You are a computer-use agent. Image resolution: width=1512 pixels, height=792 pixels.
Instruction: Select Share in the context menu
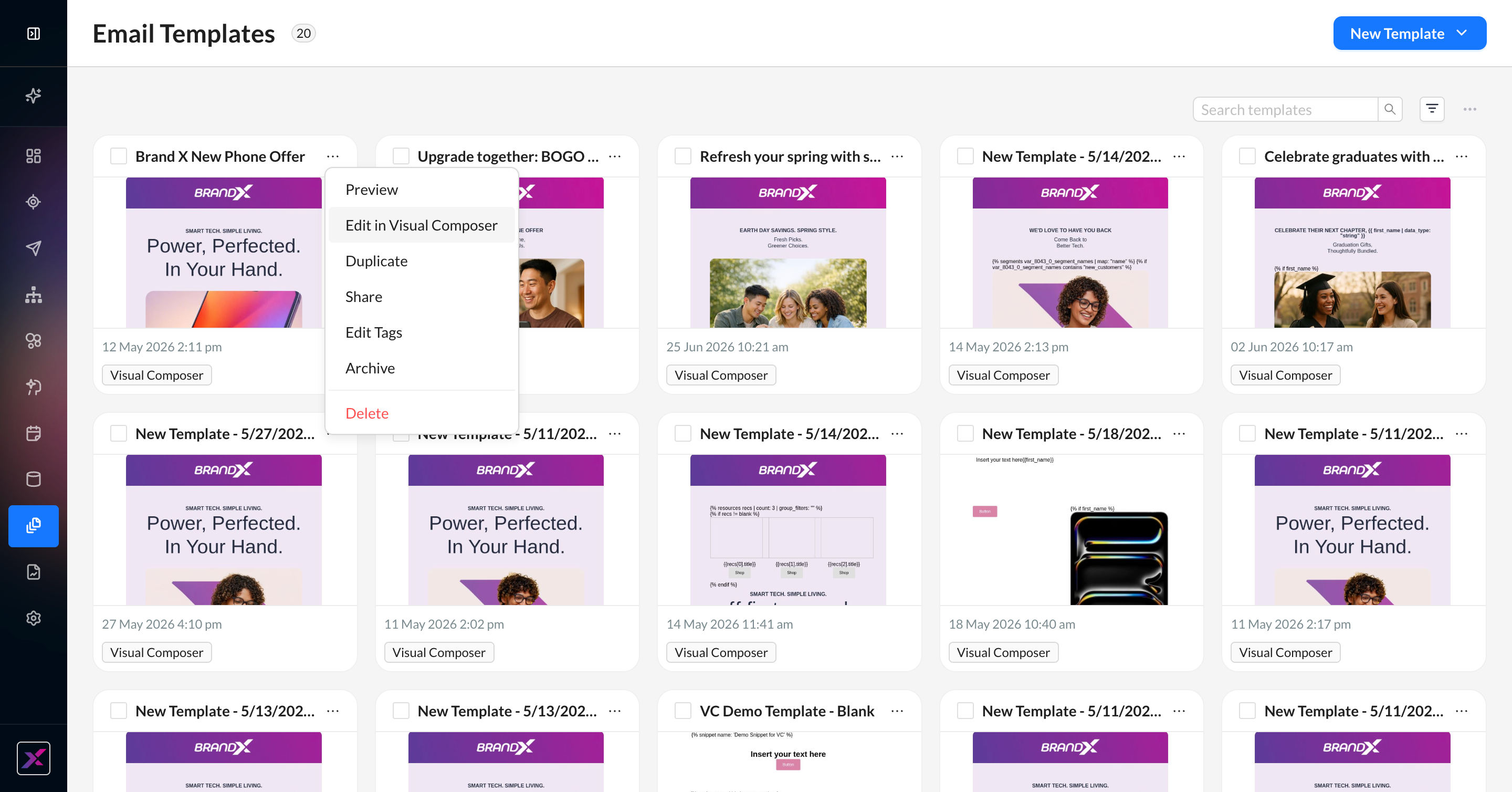(422, 297)
